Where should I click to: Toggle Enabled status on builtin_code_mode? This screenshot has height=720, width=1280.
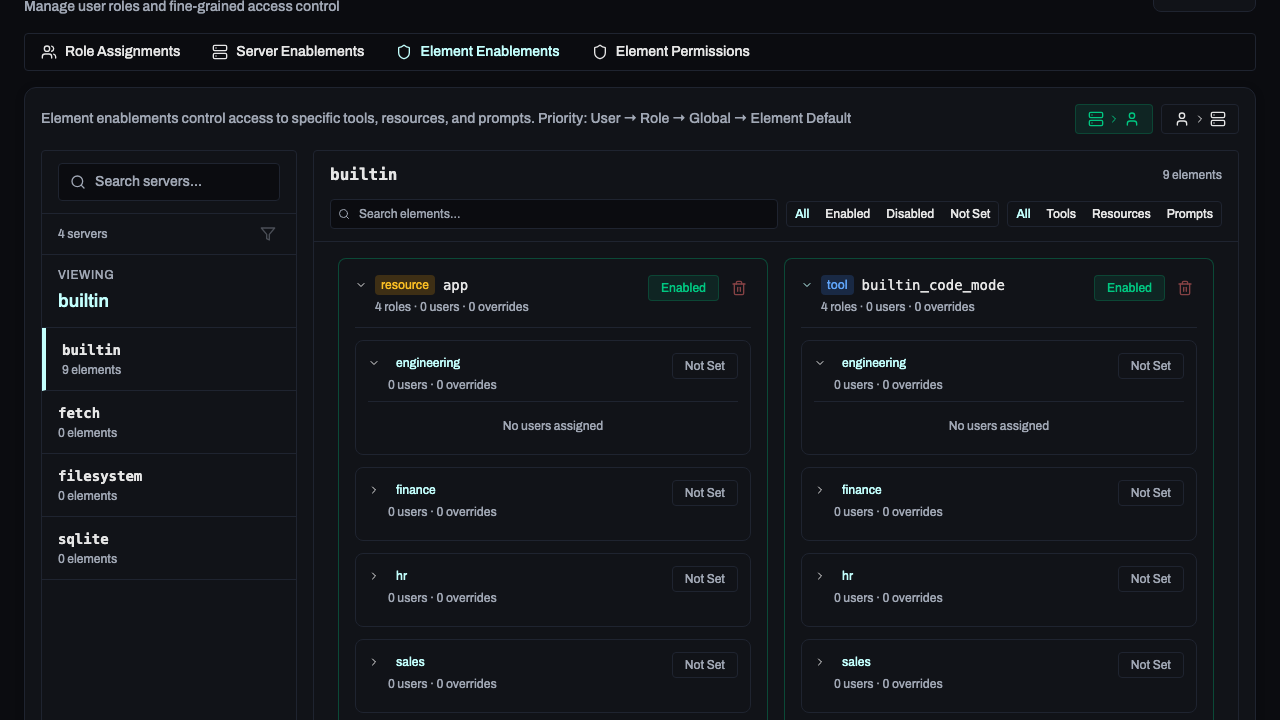coord(1129,288)
